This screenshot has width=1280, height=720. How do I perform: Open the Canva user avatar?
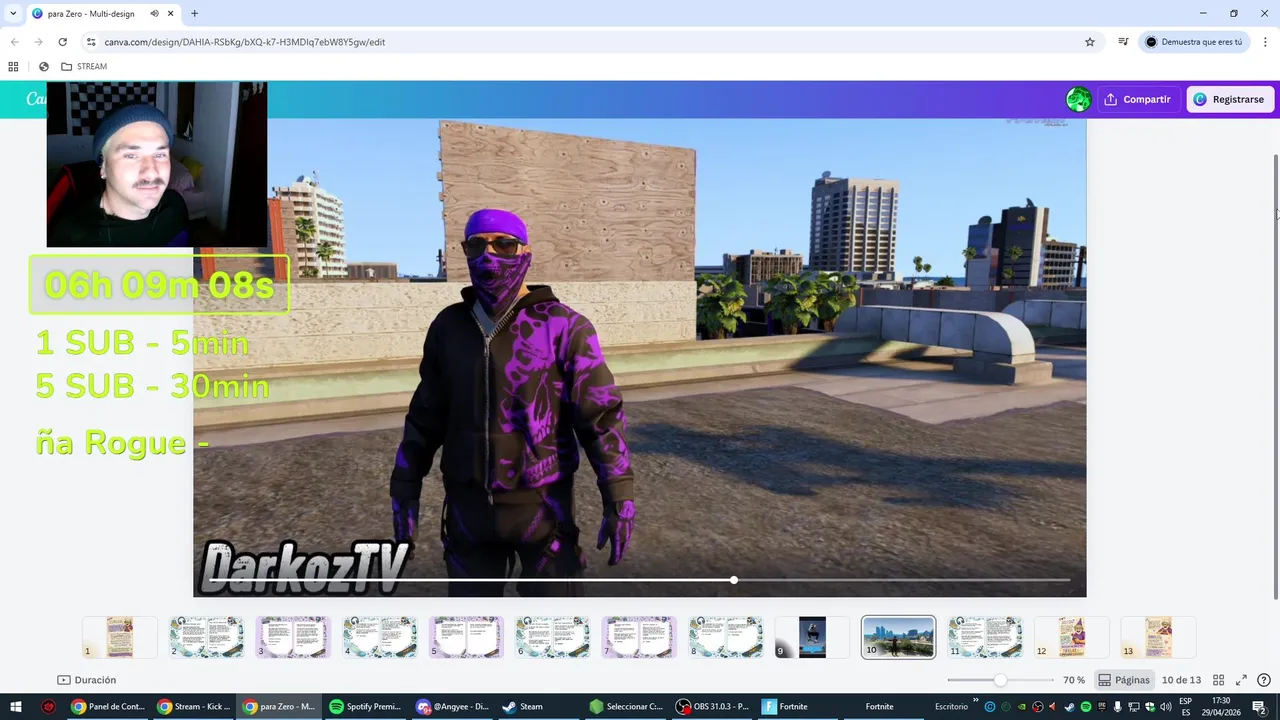[1078, 99]
